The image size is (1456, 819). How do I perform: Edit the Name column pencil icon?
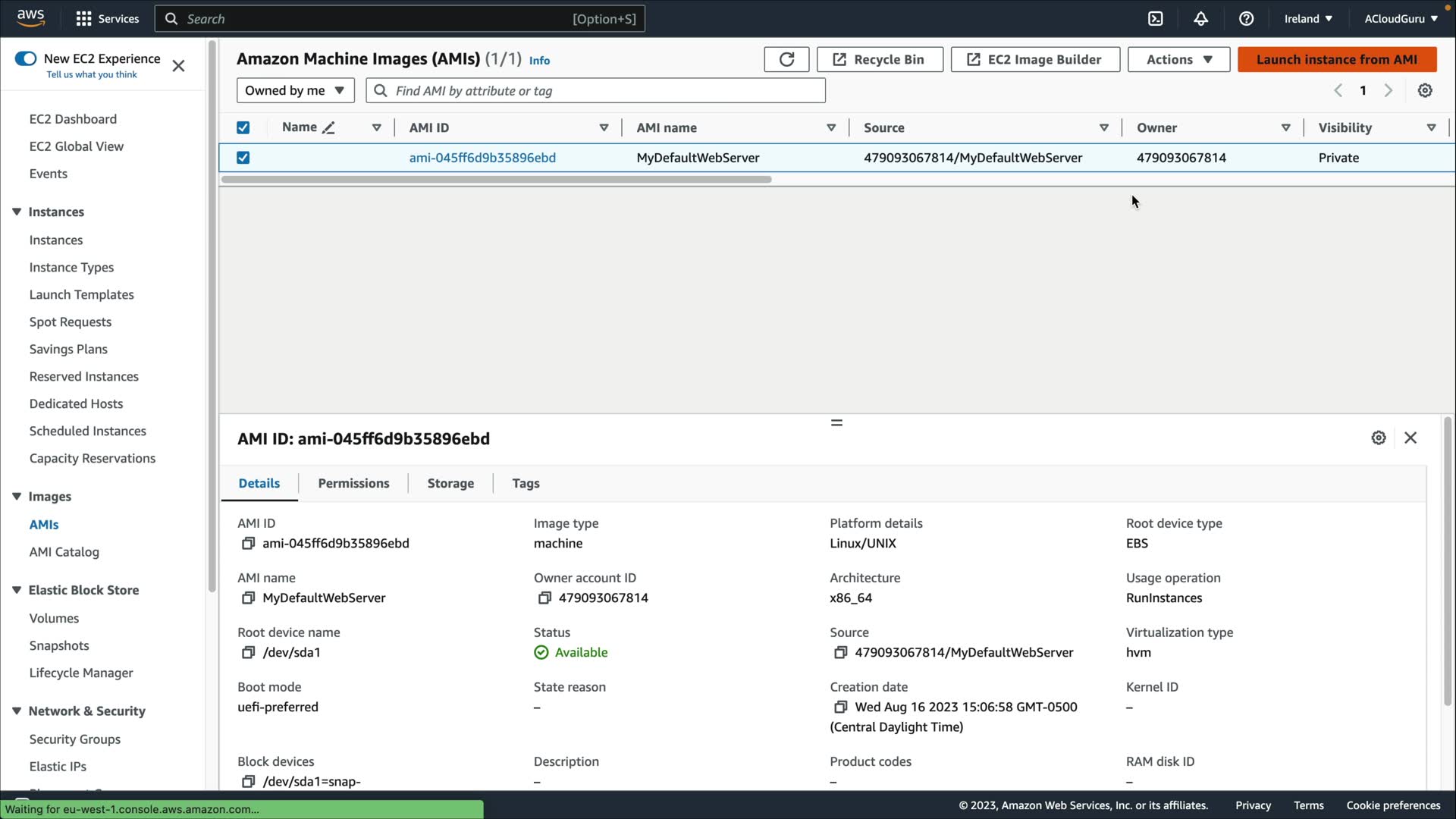pos(328,128)
